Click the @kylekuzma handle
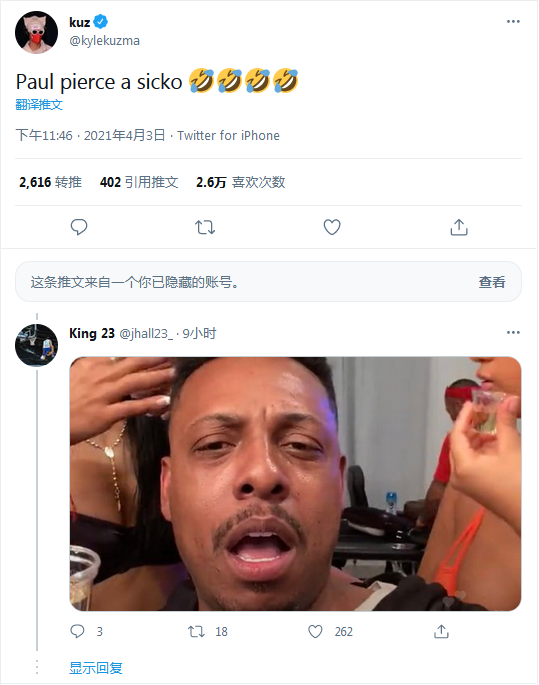Viewport: 539px width, 685px height. tap(104, 41)
